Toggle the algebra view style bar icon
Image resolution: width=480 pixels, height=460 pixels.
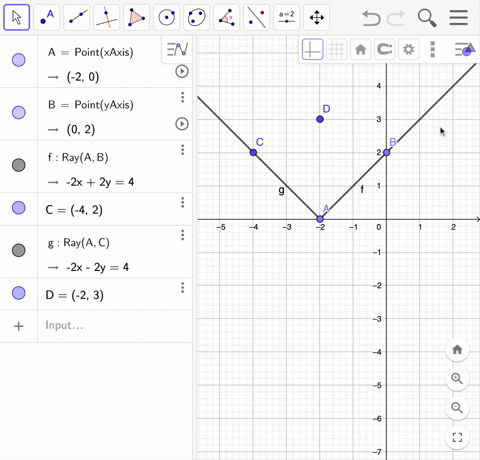coord(177,49)
